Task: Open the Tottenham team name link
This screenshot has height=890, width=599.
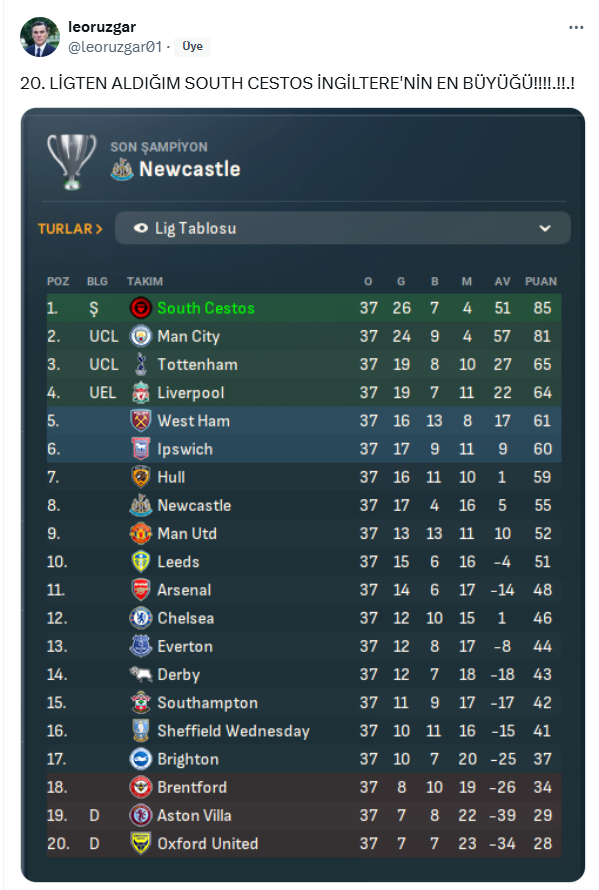Action: pyautogui.click(x=198, y=364)
